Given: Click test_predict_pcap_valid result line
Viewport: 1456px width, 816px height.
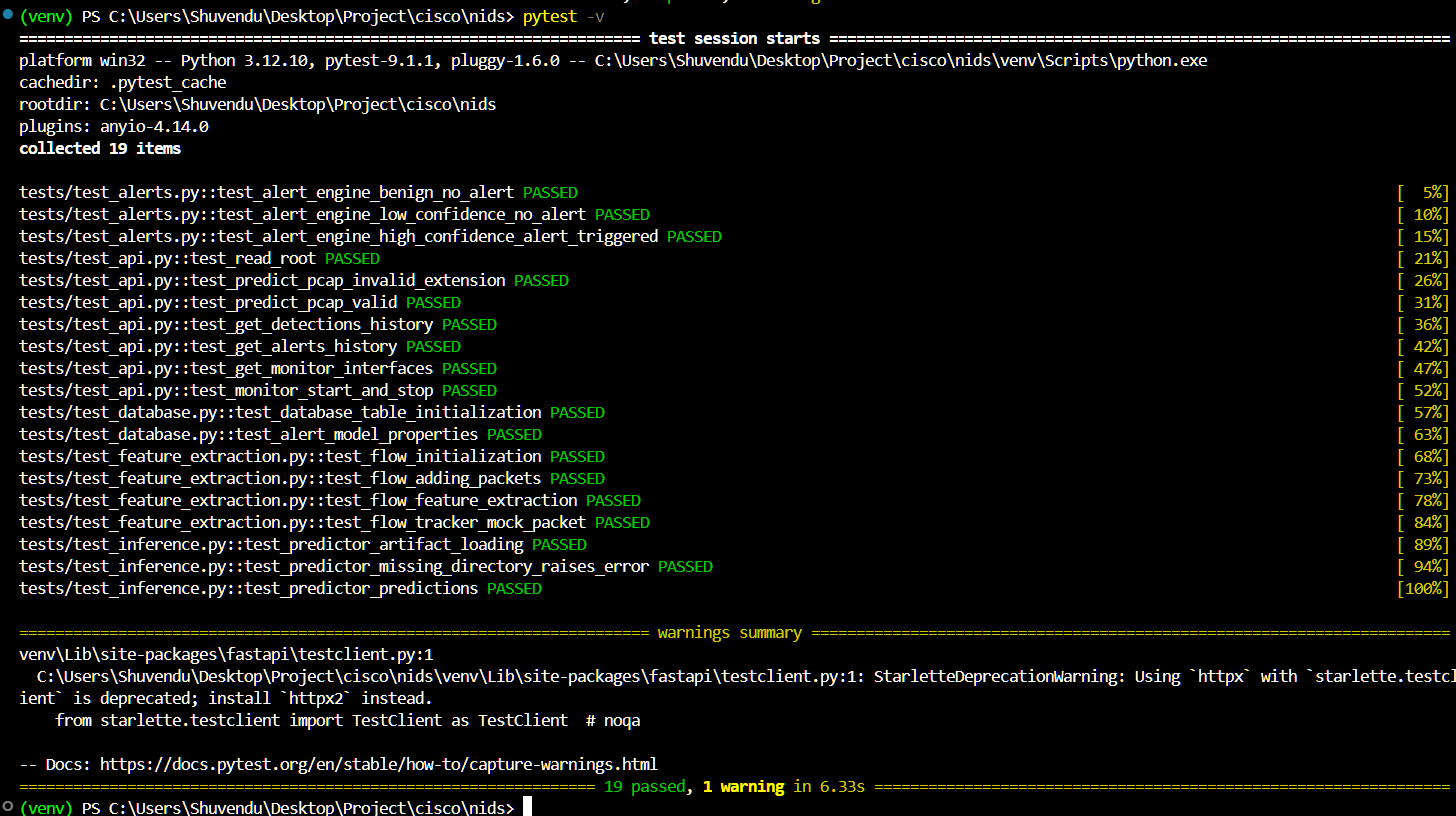Looking at the screenshot, I should [240, 303].
